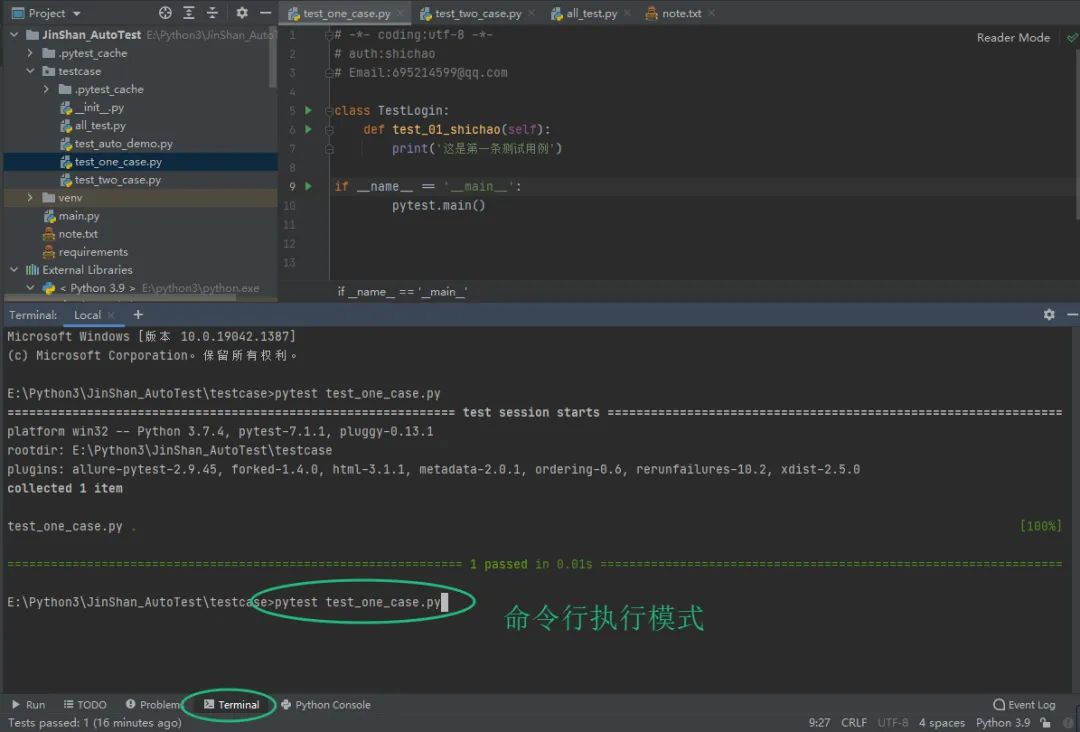
Task: Click the Collapse All icon in Project toolbar
Action: point(212,12)
